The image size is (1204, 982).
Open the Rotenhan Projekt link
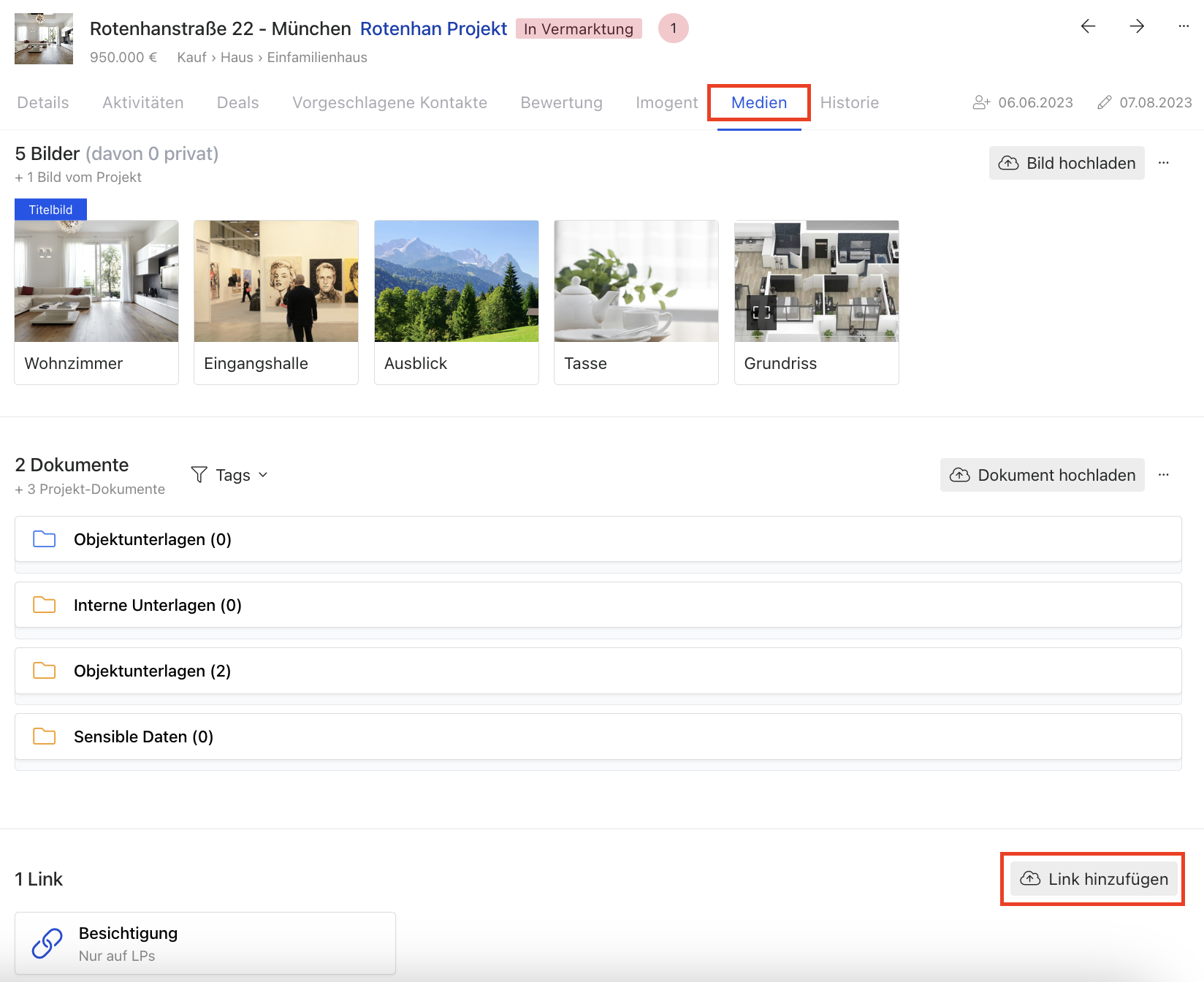[433, 28]
